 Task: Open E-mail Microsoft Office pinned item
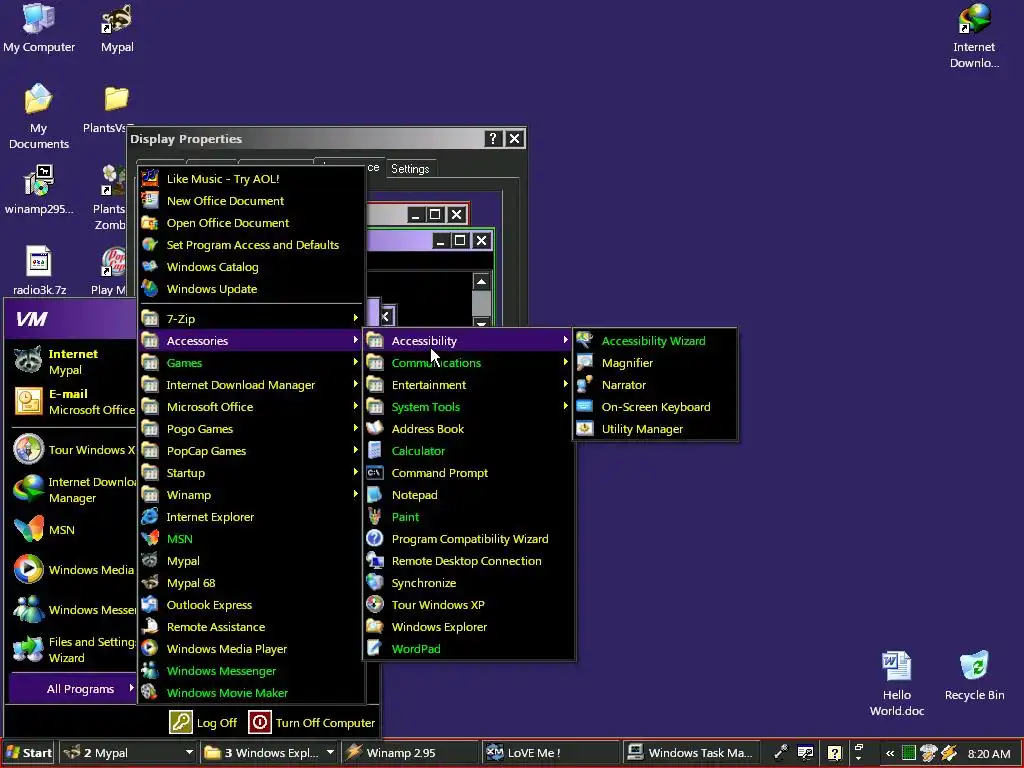72,402
